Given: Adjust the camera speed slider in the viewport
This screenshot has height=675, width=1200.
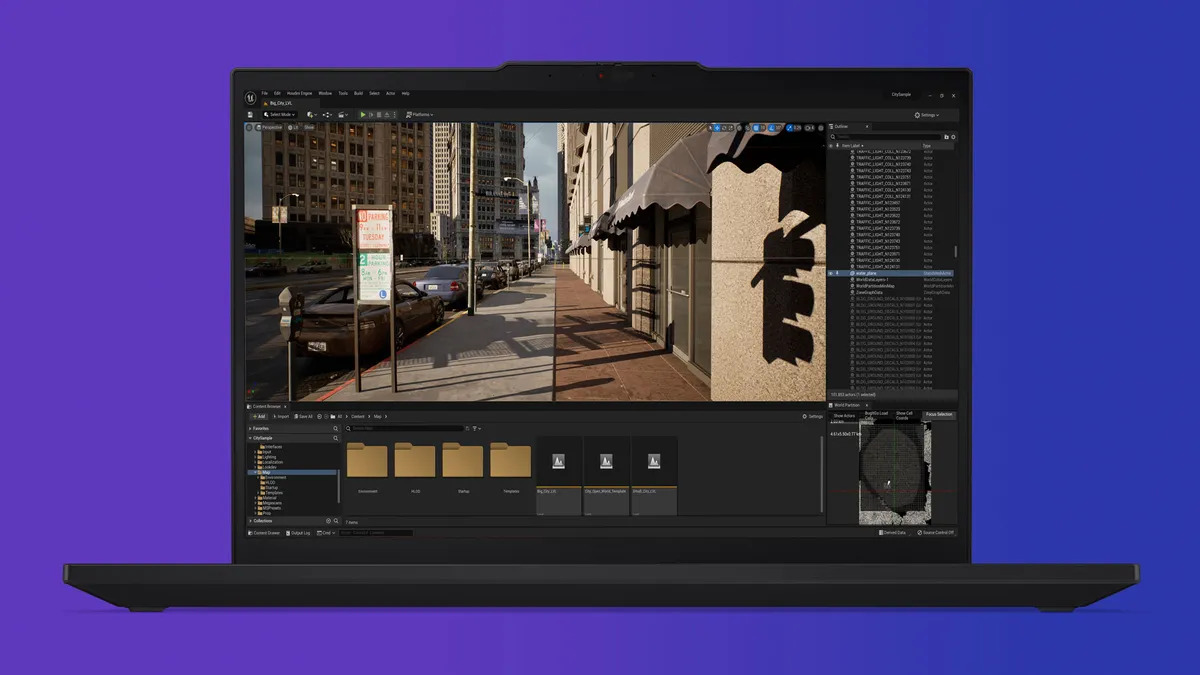Looking at the screenshot, I should point(807,127).
